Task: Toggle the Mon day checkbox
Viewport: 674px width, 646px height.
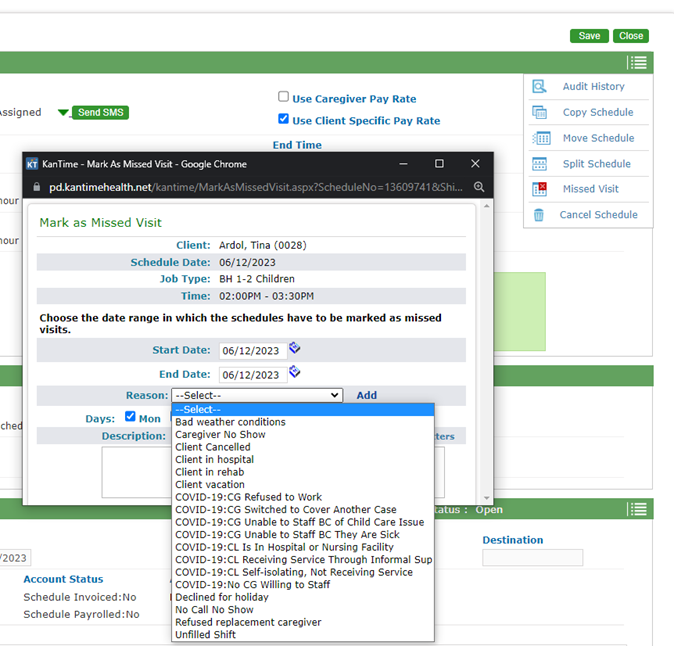Action: pos(130,417)
